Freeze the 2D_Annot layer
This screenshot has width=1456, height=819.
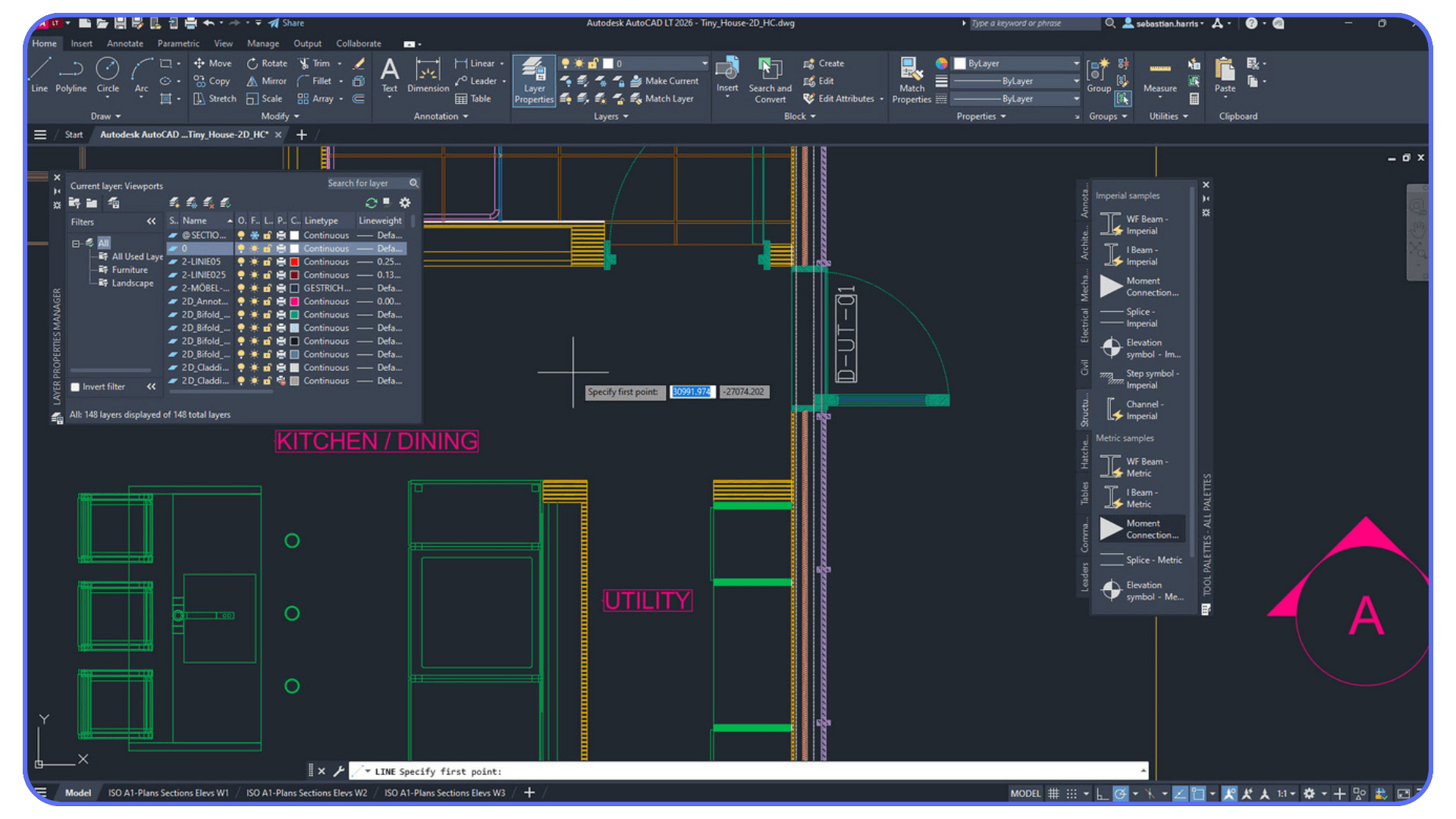pyautogui.click(x=254, y=301)
